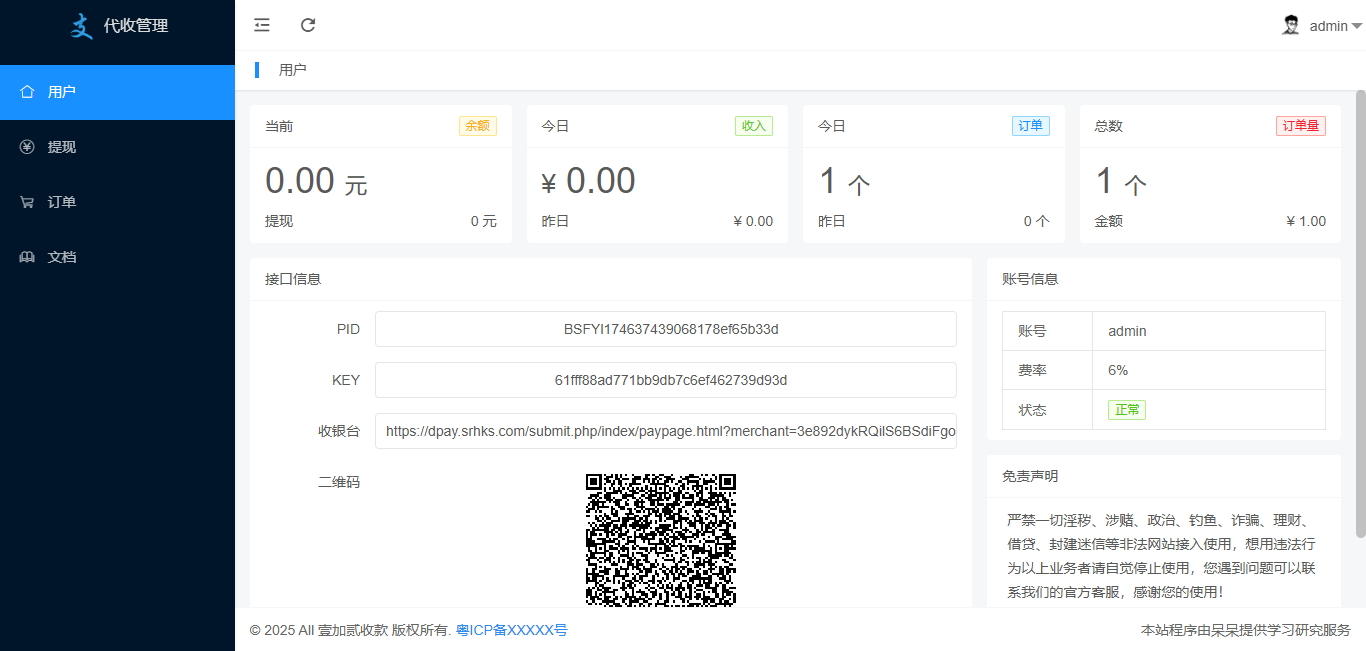Click the refresh page icon
This screenshot has width=1366, height=651.
[x=308, y=25]
